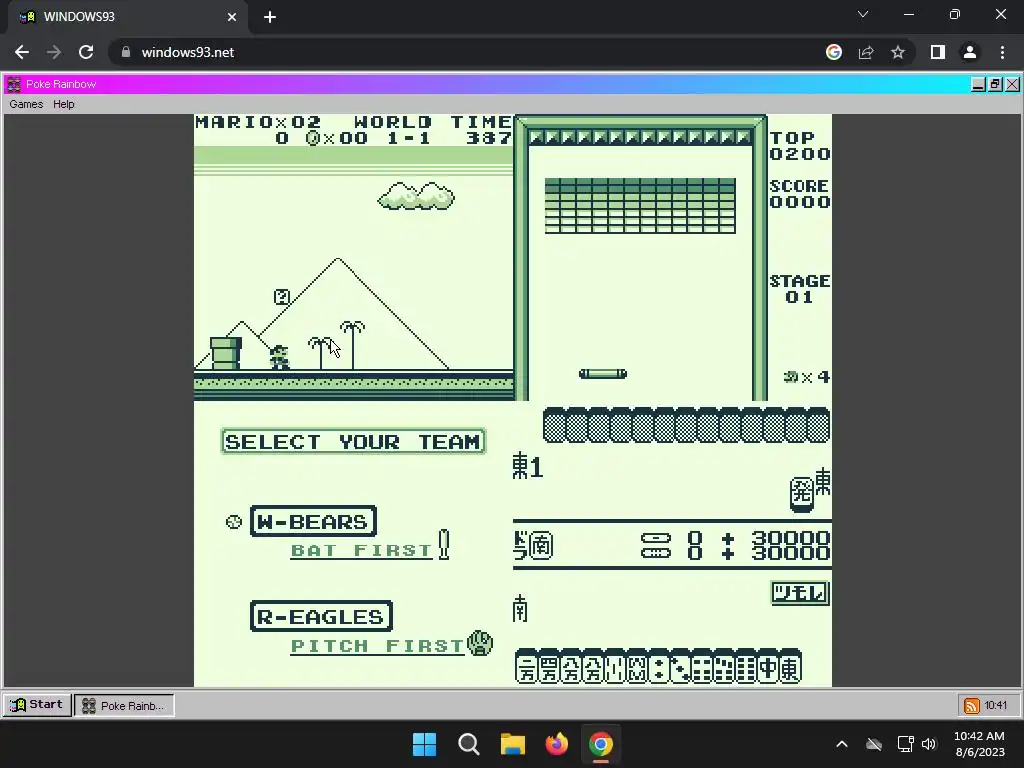
Task: Click the RSS feed tray icon
Action: click(x=971, y=705)
